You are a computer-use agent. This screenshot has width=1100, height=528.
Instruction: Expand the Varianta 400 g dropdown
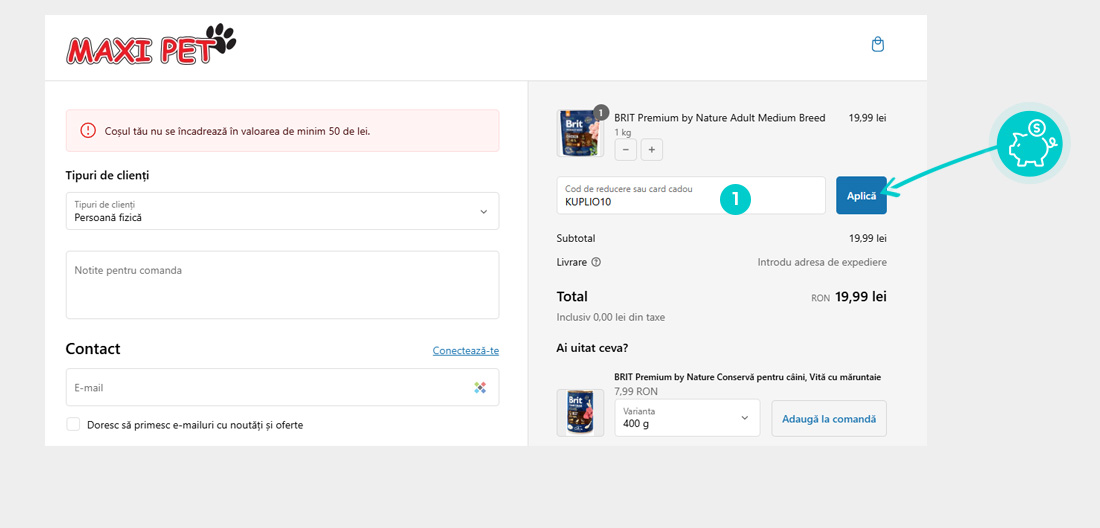[686, 418]
